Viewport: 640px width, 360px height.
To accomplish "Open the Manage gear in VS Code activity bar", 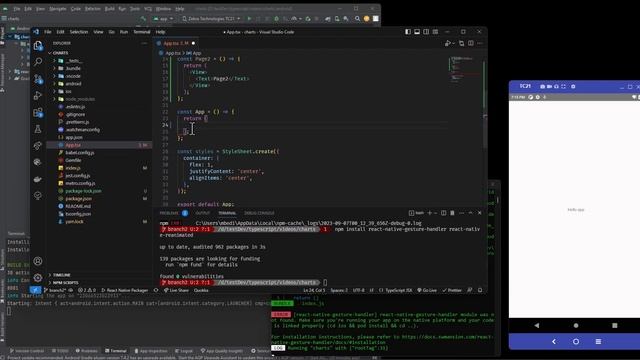I will (38, 278).
